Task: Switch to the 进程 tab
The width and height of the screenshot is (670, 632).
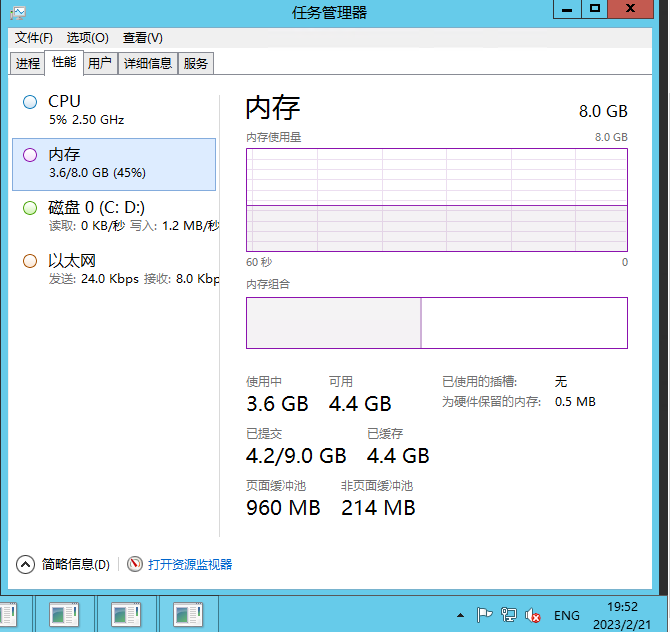Action: tap(28, 63)
